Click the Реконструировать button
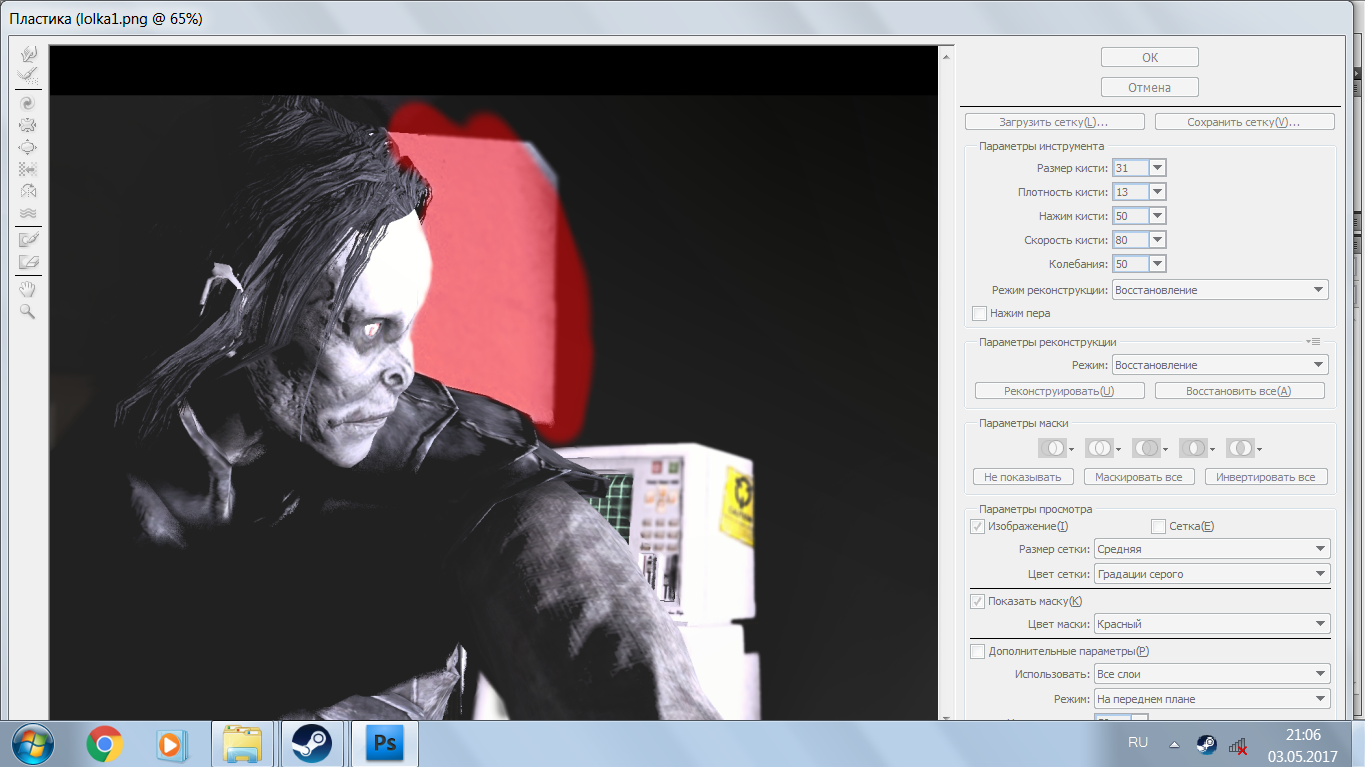The width and height of the screenshot is (1365, 767). [x=1059, y=391]
